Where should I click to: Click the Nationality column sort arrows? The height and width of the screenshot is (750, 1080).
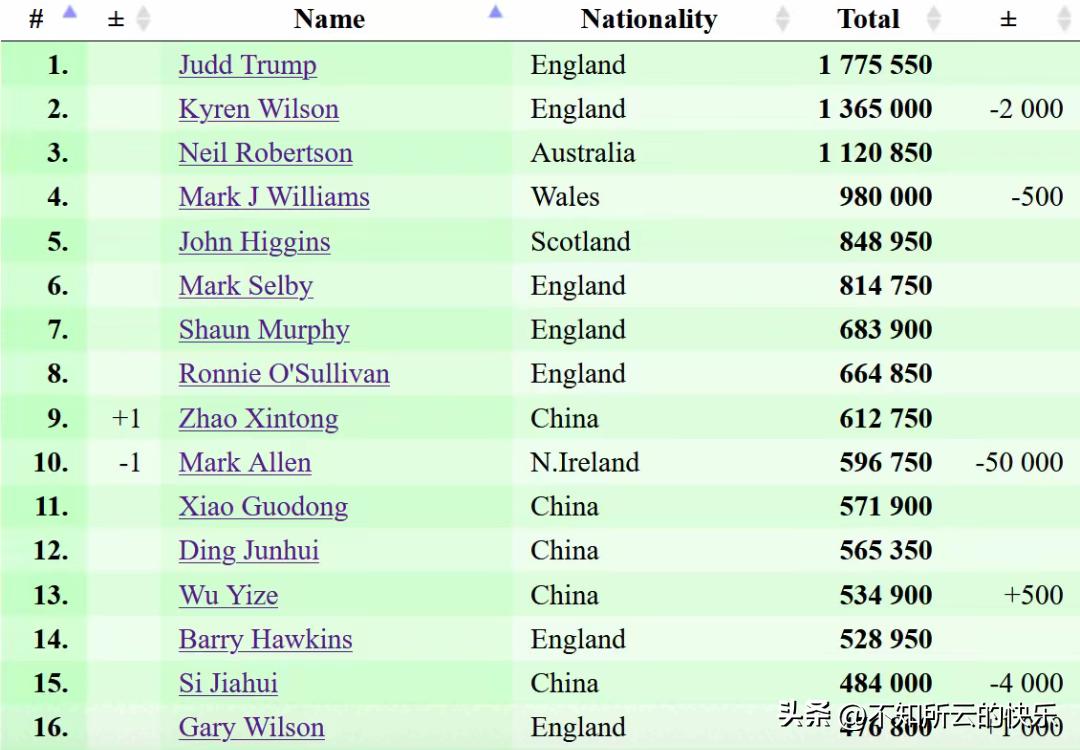[x=783, y=19]
